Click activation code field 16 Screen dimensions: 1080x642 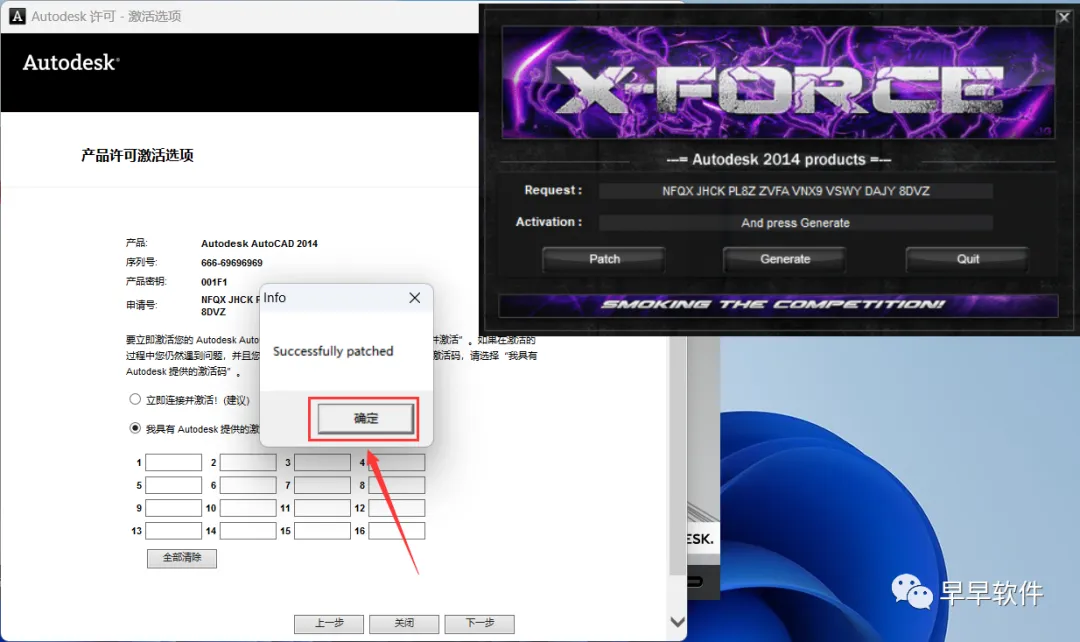tap(397, 530)
